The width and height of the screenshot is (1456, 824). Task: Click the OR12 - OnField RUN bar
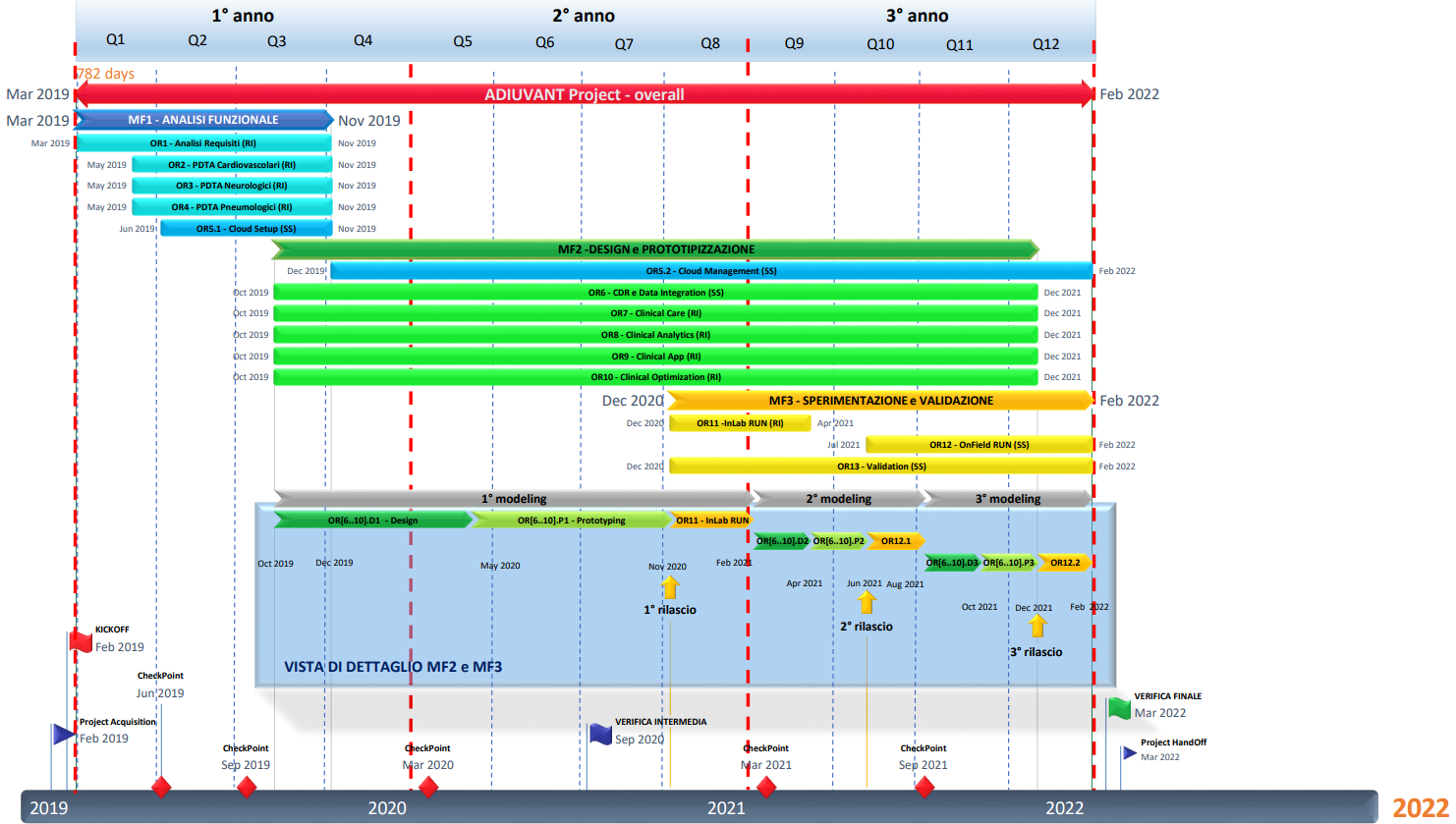[x=979, y=445]
